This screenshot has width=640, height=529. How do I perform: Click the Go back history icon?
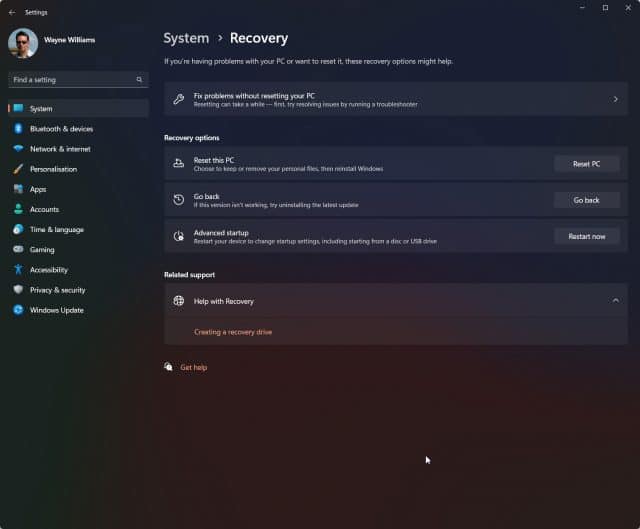178,200
